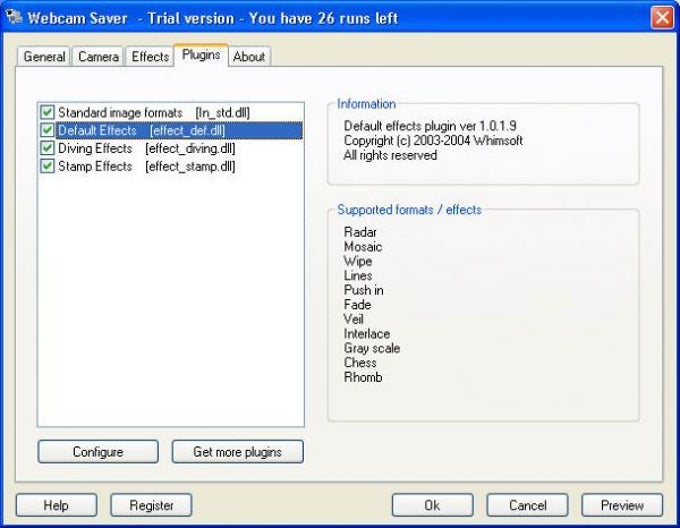Confirm with the Ok button
This screenshot has height=528, width=680.
click(x=432, y=505)
